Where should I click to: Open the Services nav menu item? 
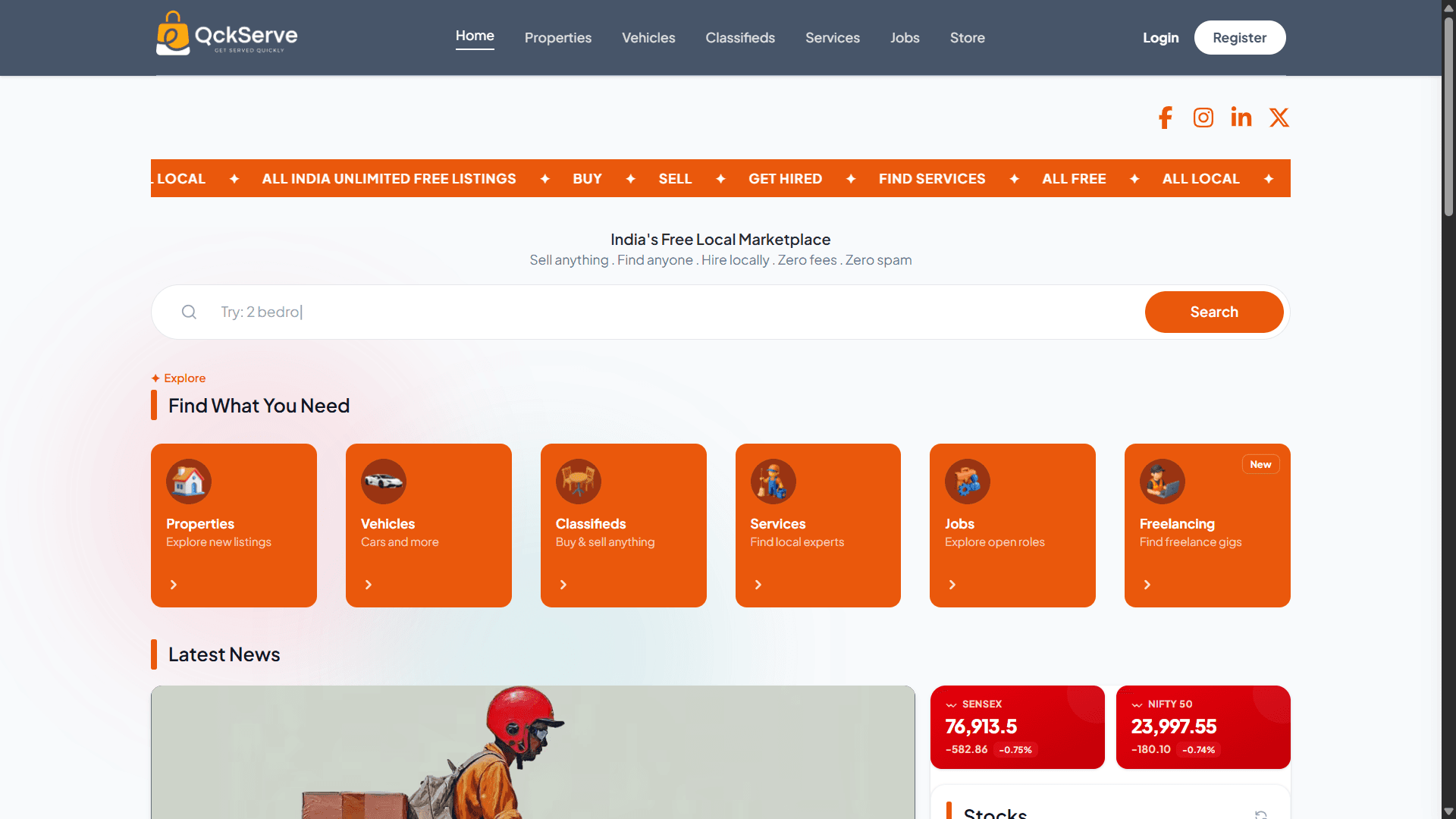[x=833, y=38]
